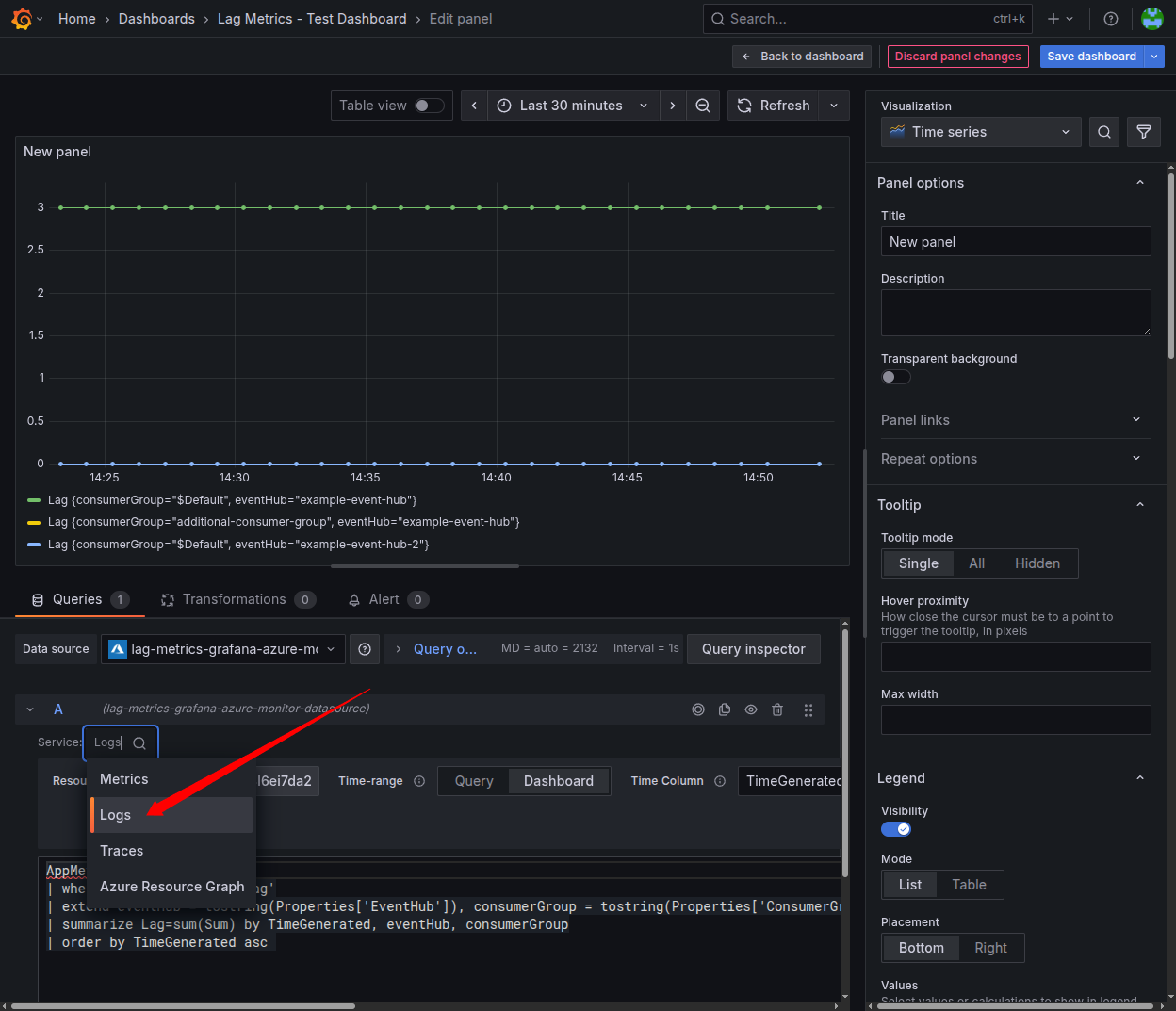Screen dimensions: 1176x1011
Task: Set legend placement to Right
Action: pyautogui.click(x=990, y=948)
